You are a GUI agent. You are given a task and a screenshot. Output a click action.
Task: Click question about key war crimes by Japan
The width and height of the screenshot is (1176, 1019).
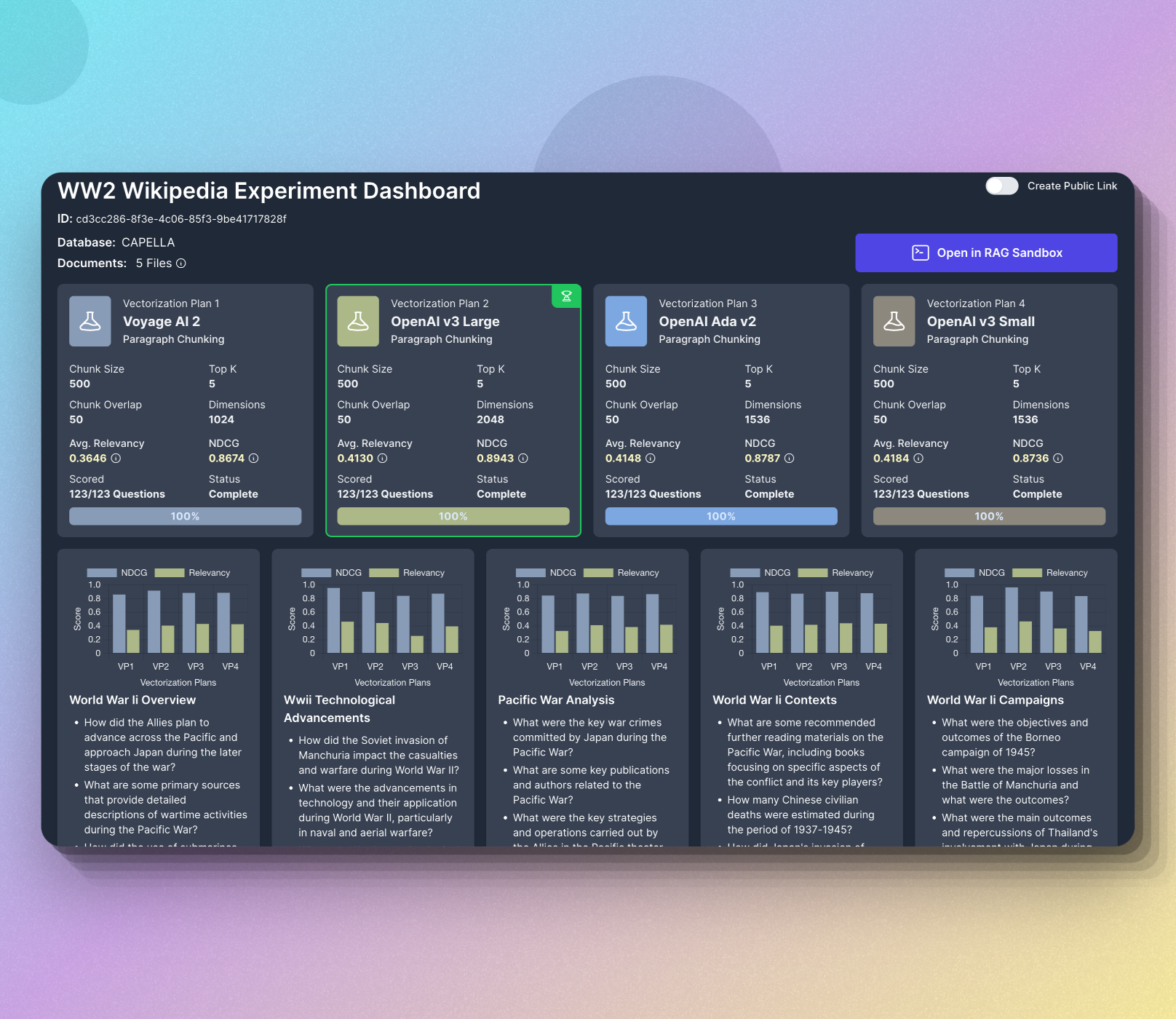pyautogui.click(x=589, y=737)
